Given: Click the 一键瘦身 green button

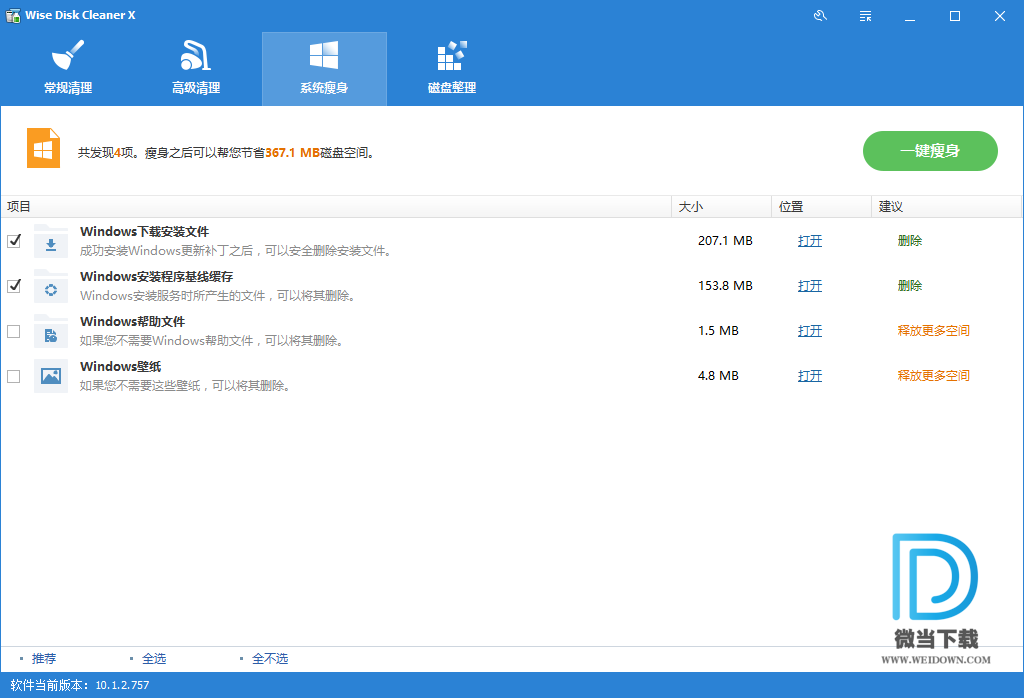Looking at the screenshot, I should pyautogui.click(x=930, y=151).
